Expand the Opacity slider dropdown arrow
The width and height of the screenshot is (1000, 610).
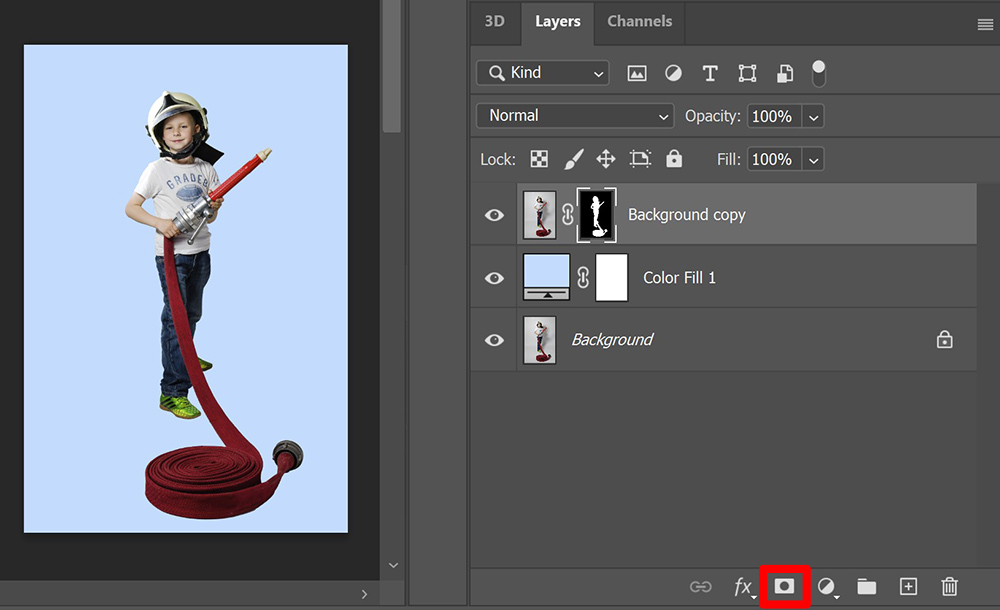(x=813, y=117)
